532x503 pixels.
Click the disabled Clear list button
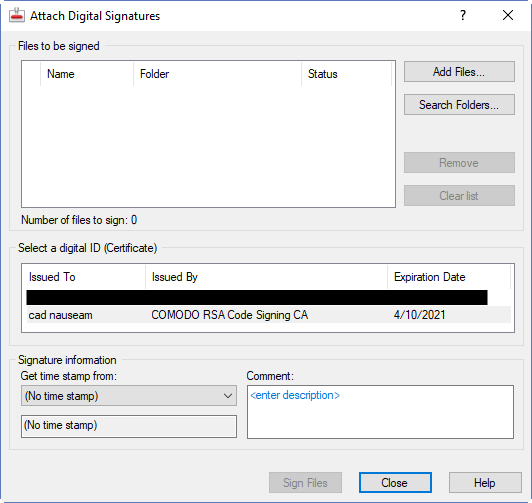pyautogui.click(x=459, y=195)
